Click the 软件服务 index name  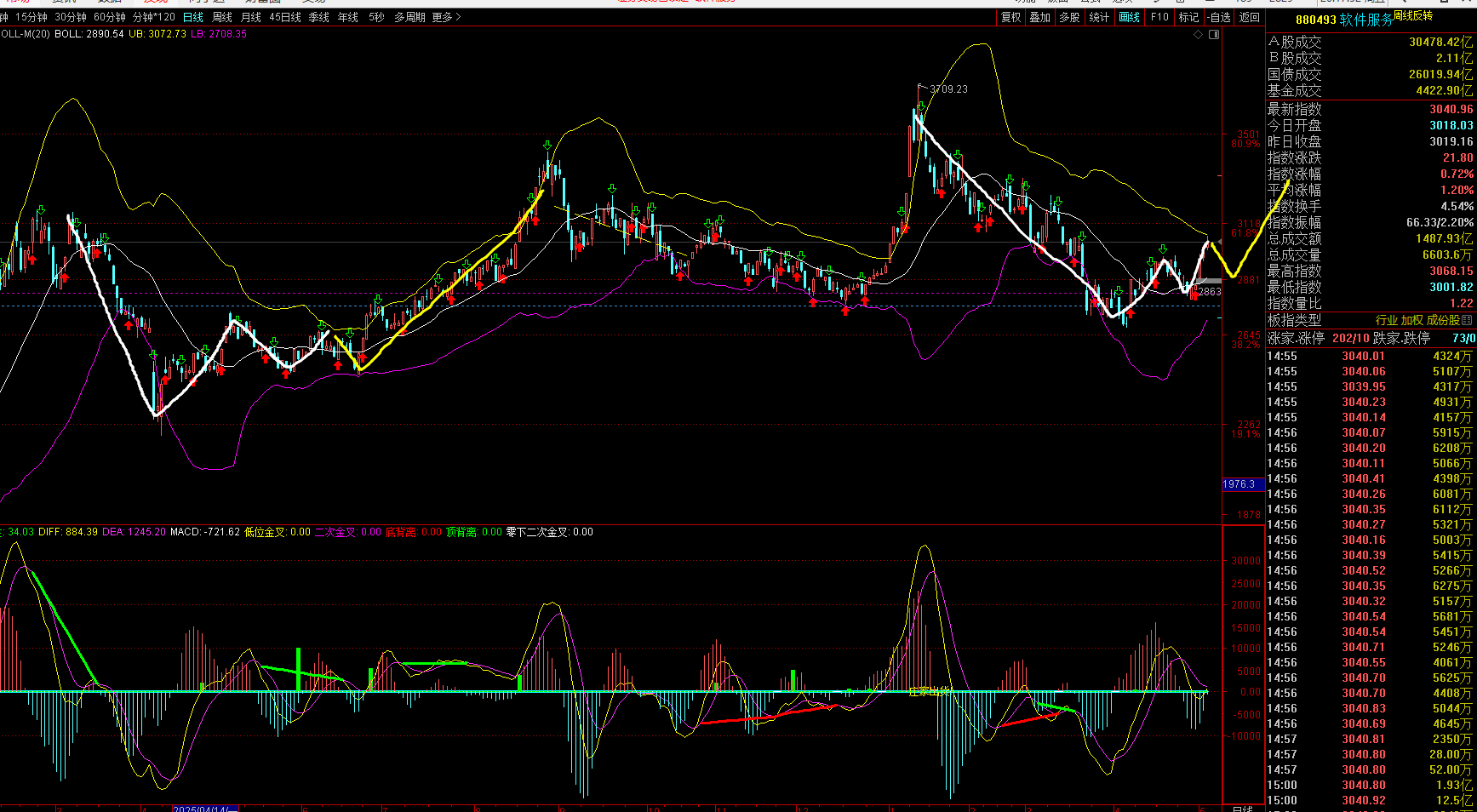[1366, 20]
